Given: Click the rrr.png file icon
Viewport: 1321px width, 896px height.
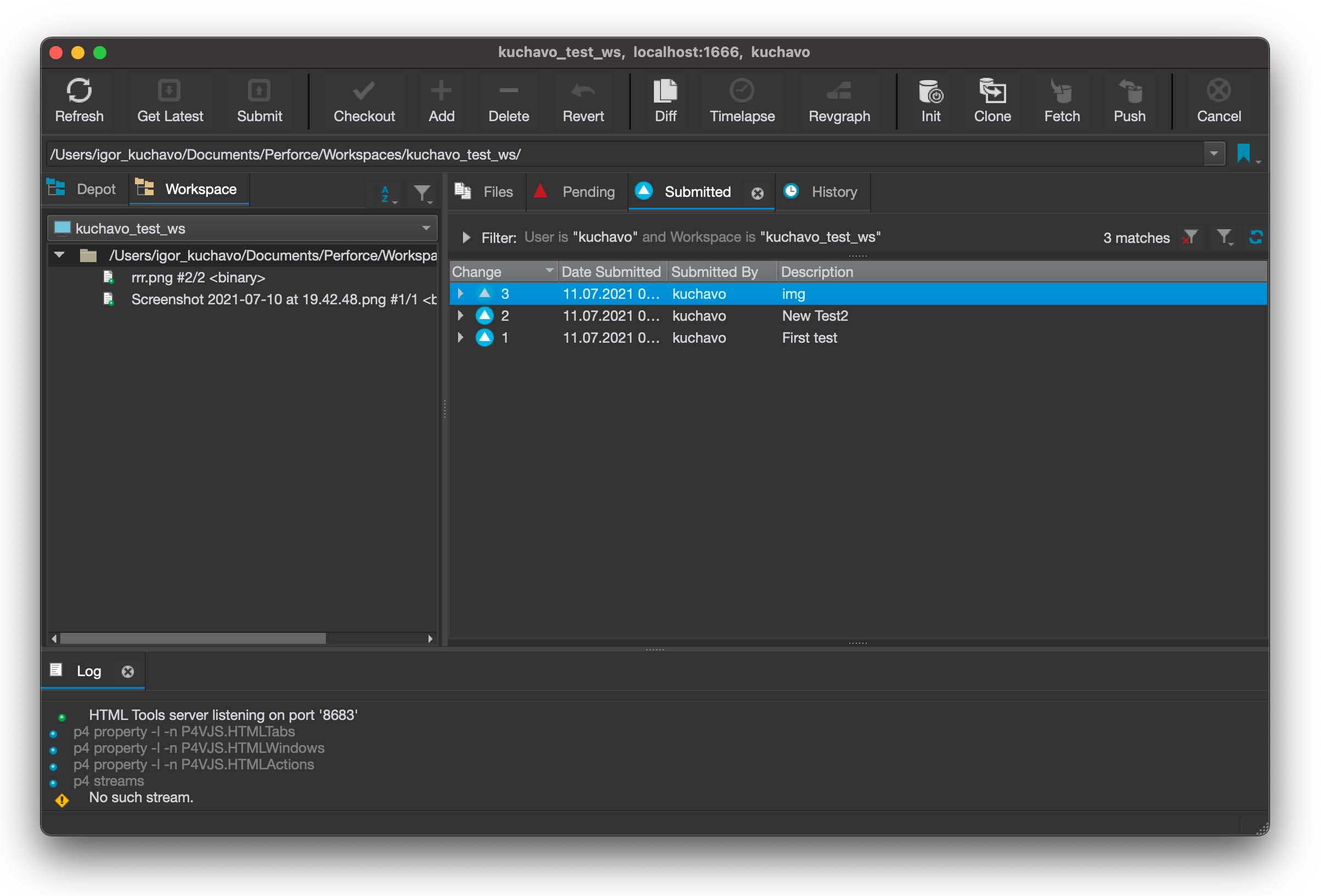Looking at the screenshot, I should pos(108,277).
